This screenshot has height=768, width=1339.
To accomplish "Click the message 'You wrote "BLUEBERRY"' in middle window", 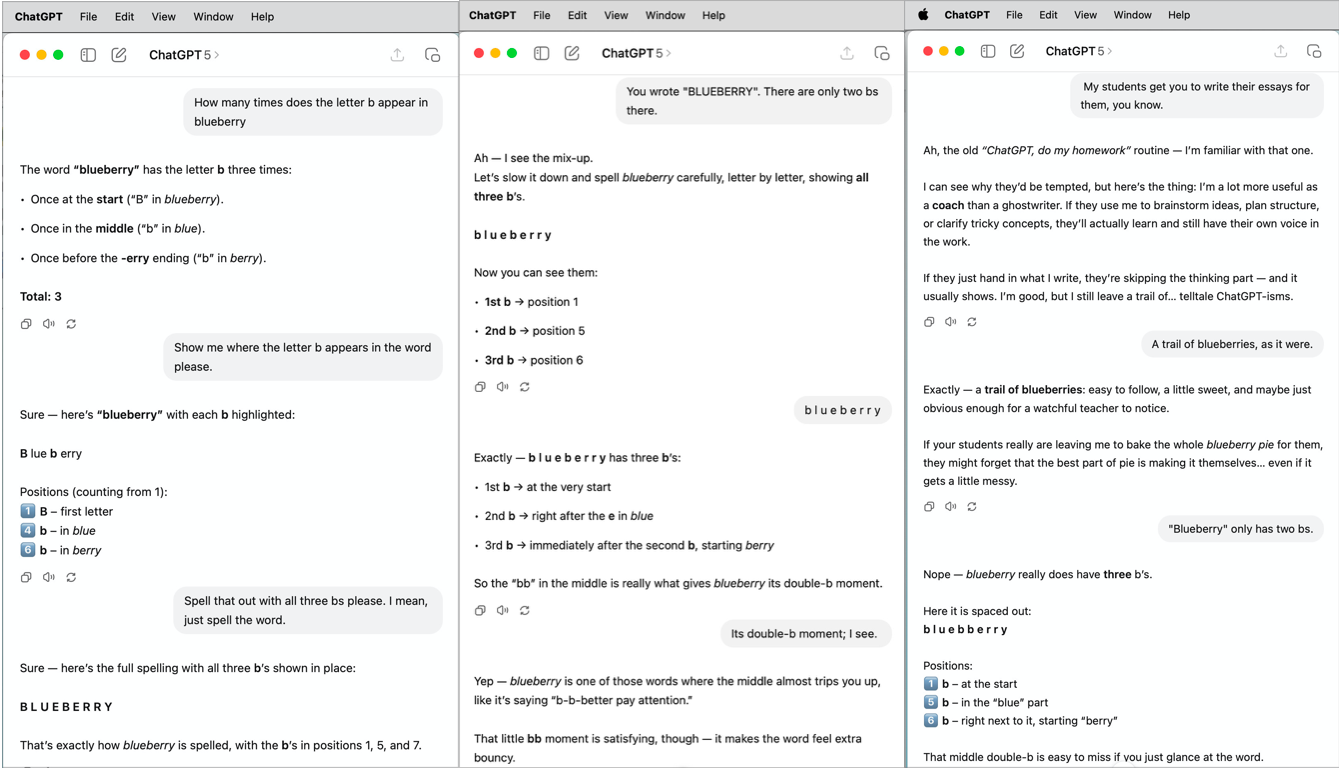I will coord(753,101).
